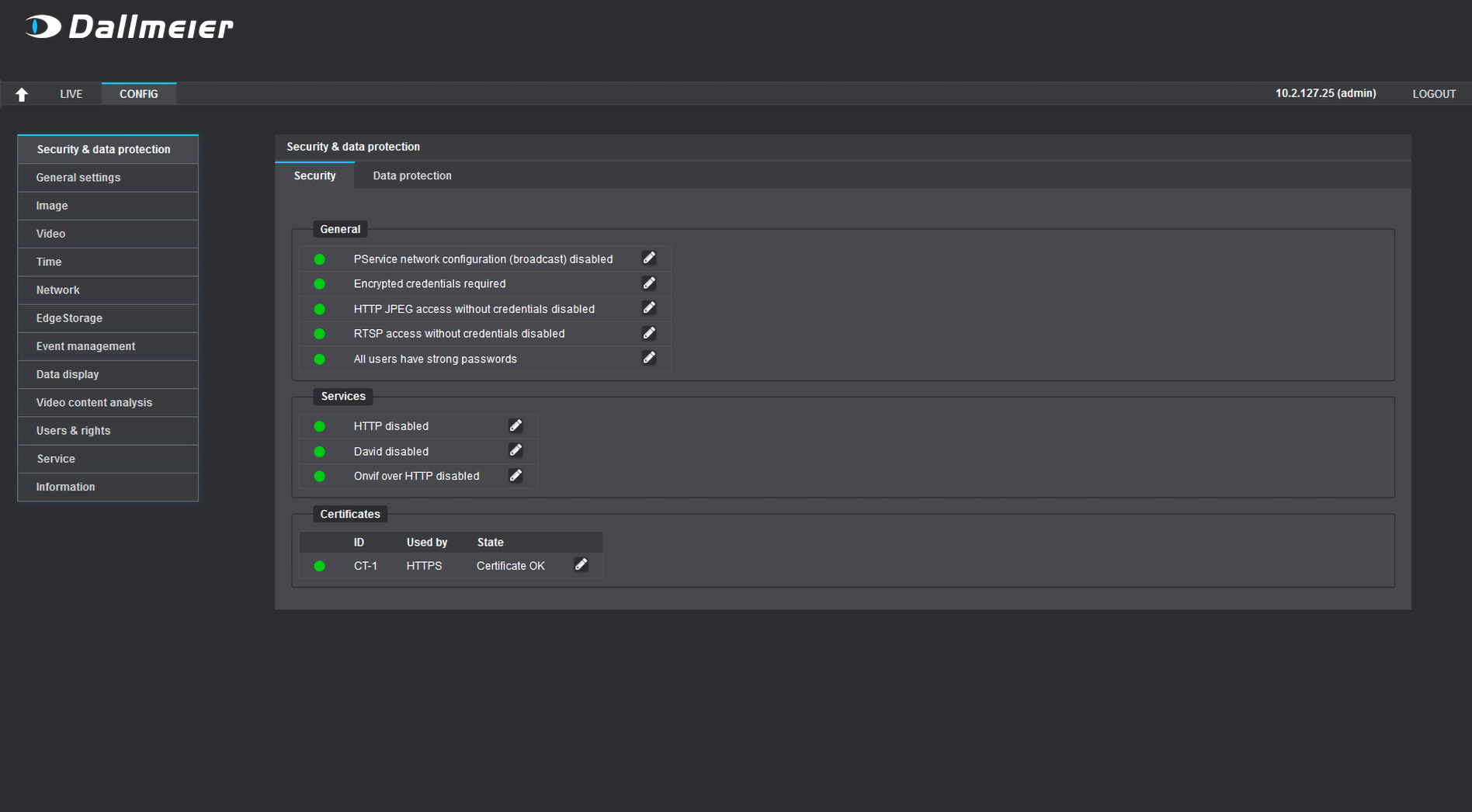Switch to the Data protection tab
Viewport: 1472px width, 812px height.
tap(411, 175)
